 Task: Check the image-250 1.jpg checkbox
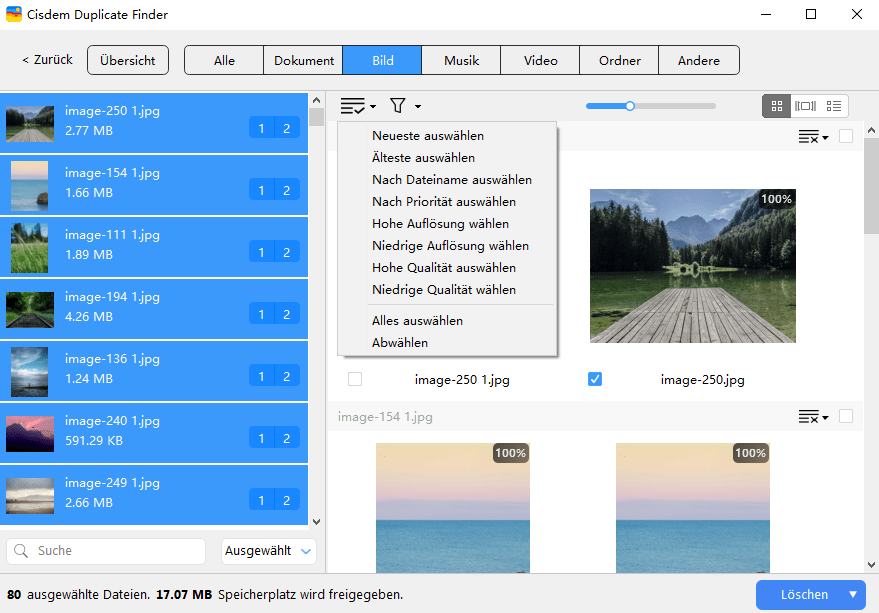[x=354, y=379]
